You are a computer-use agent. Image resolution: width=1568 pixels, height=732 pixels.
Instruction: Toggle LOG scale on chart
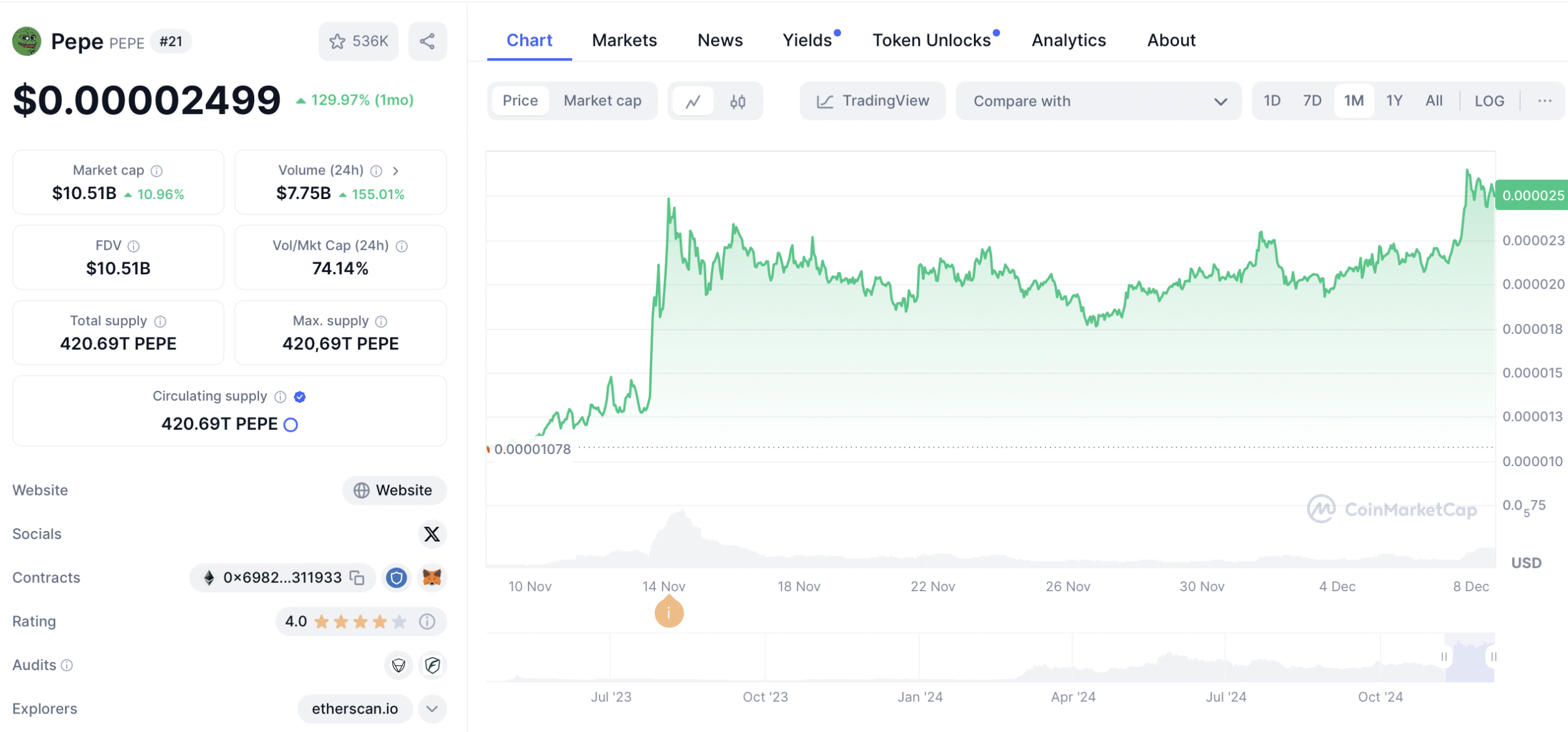click(1489, 100)
